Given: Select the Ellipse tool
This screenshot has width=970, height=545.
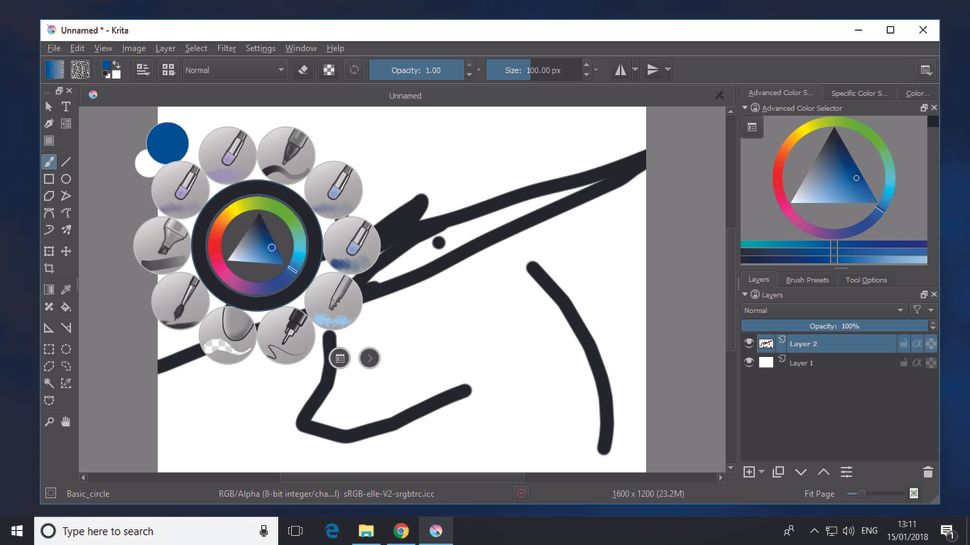Looking at the screenshot, I should [x=66, y=179].
